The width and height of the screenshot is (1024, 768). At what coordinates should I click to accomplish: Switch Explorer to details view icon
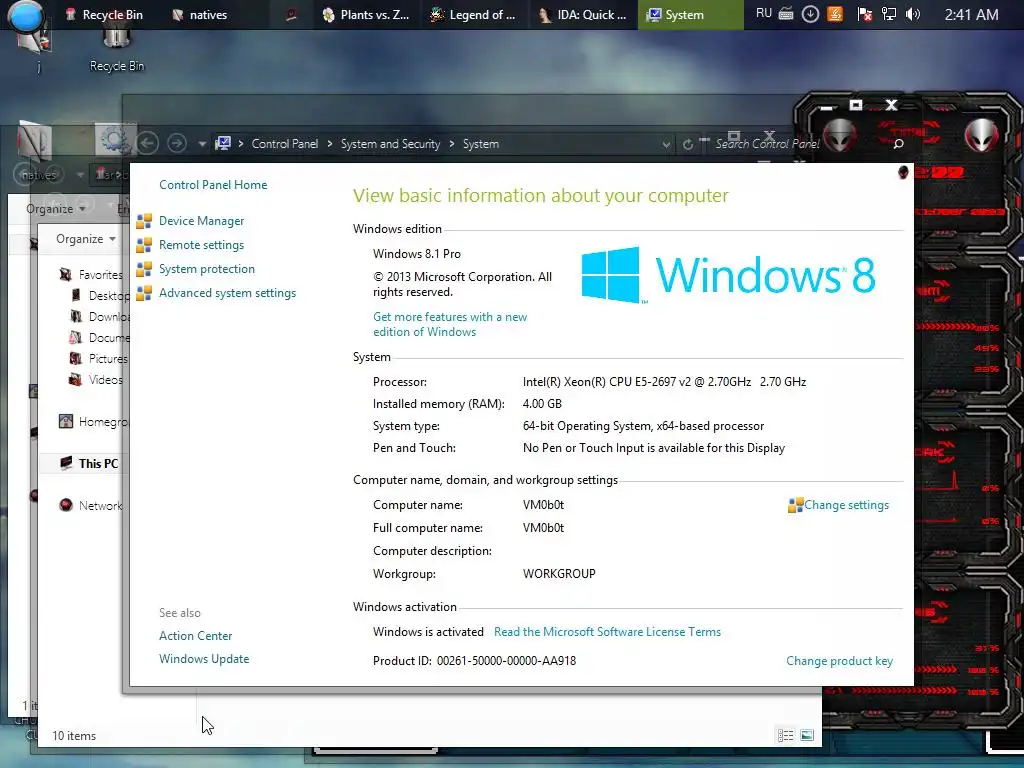click(786, 736)
